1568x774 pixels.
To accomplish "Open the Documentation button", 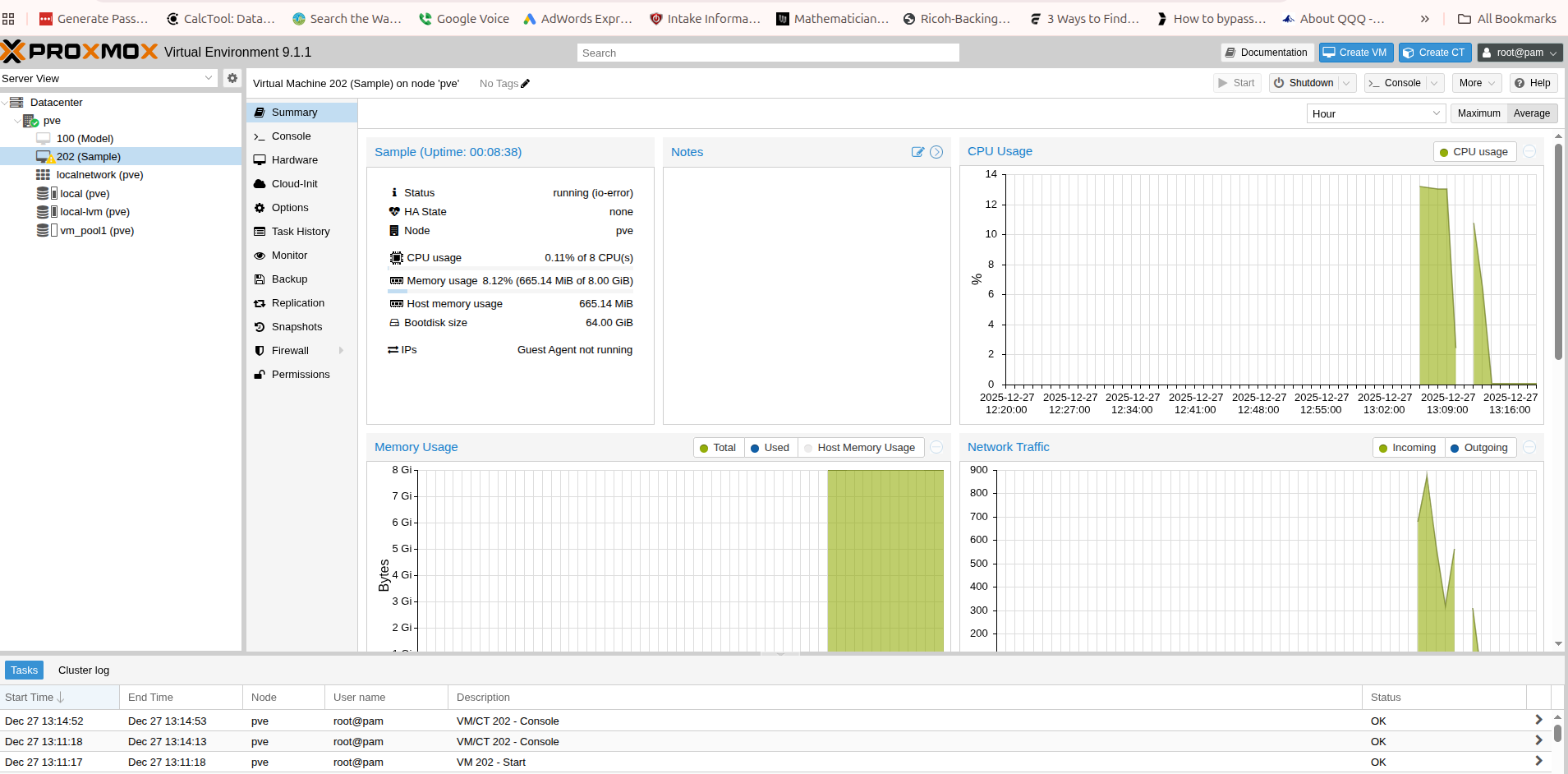I will 1267,53.
